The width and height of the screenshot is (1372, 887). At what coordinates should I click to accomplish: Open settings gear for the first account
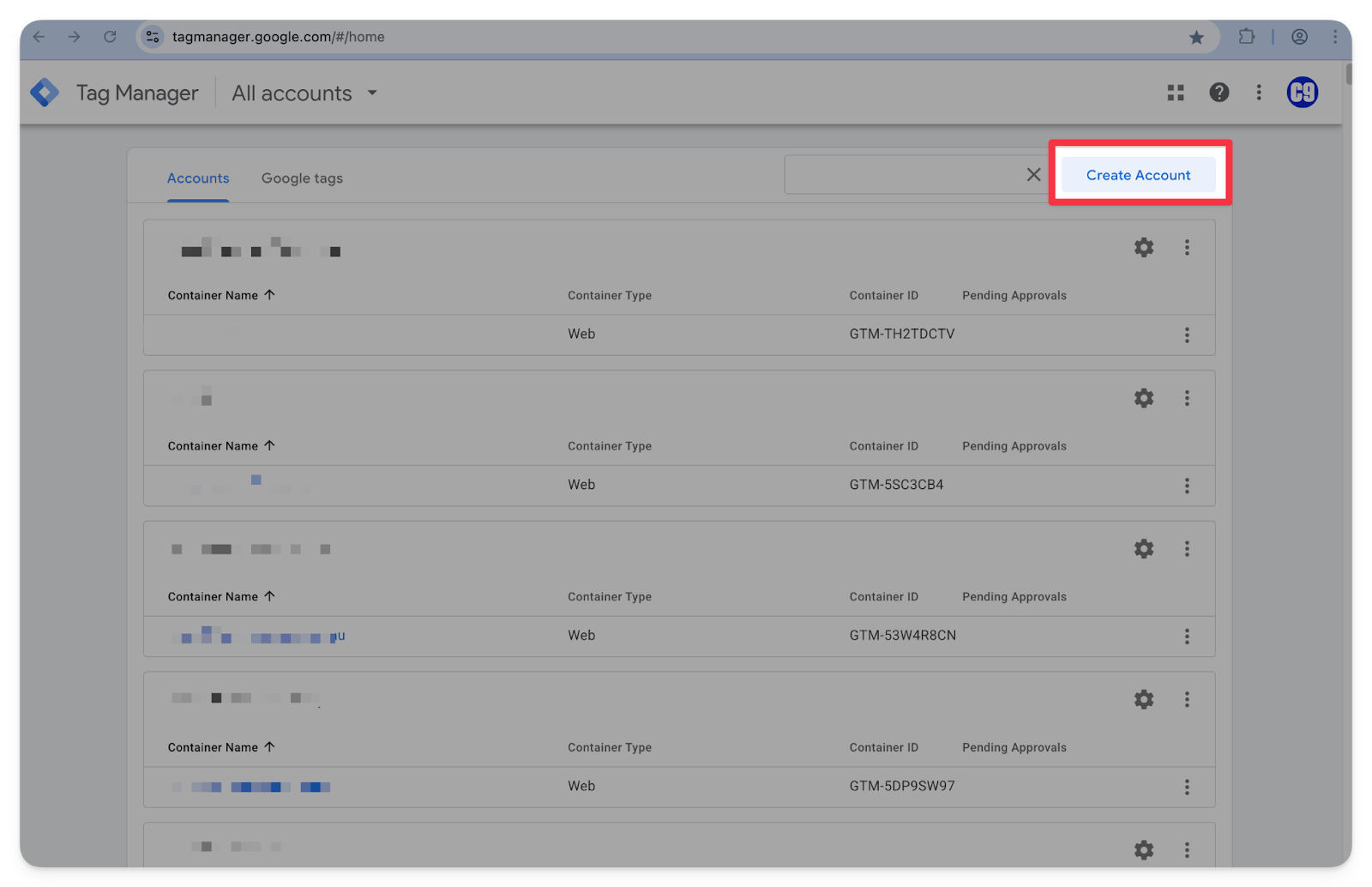pyautogui.click(x=1144, y=248)
